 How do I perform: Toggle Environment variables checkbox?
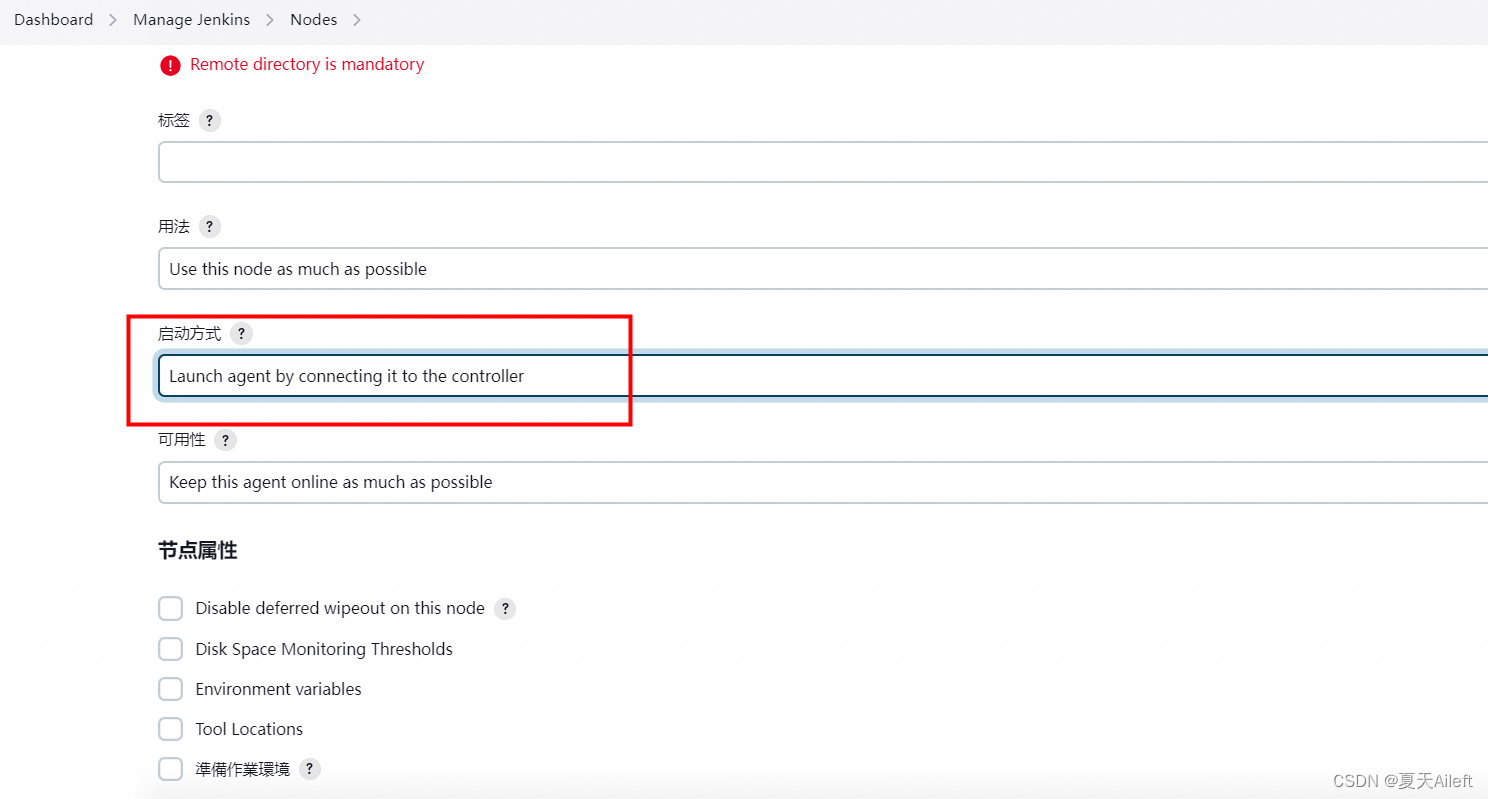point(171,689)
